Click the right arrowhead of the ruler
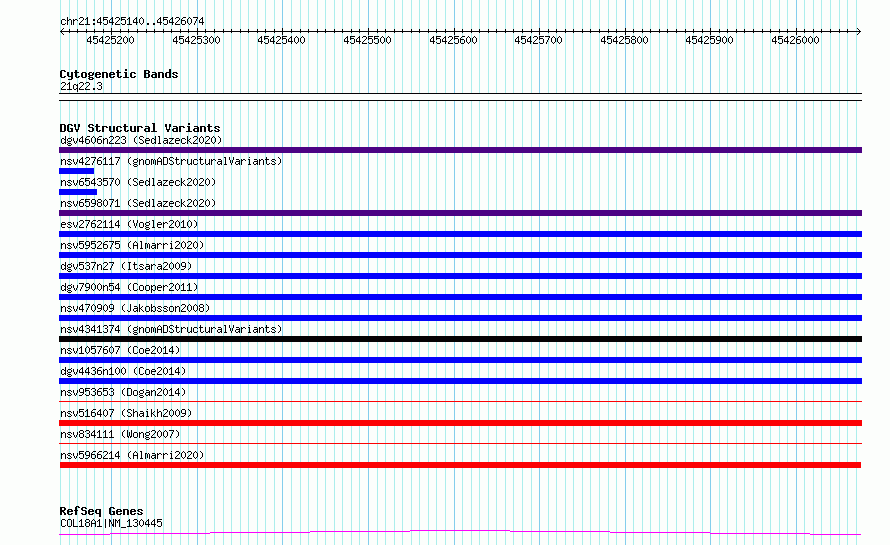Screen dimensions: 890x545 pos(859,32)
